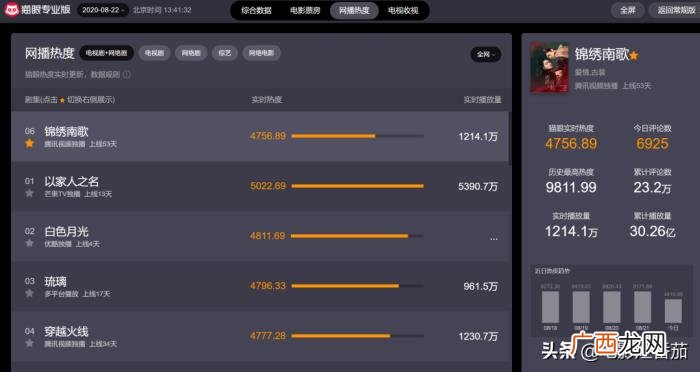The image size is (700, 372).
Task: Select the 电视剧+网络剧 filter
Action: 107,53
